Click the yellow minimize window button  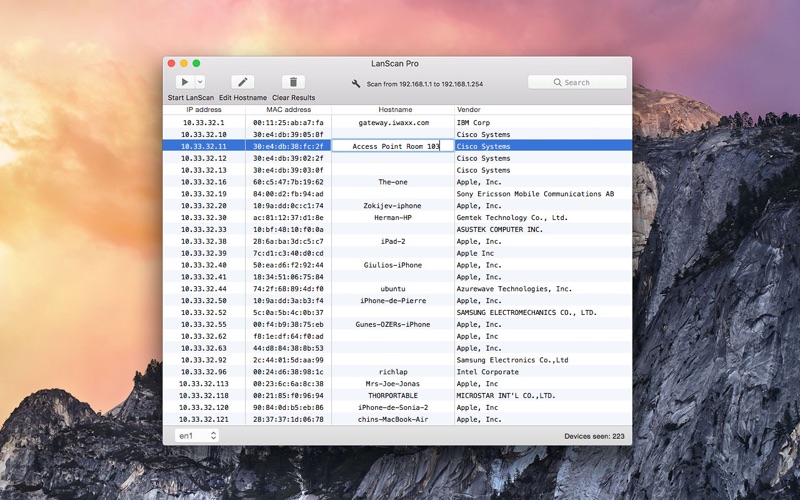[x=184, y=63]
